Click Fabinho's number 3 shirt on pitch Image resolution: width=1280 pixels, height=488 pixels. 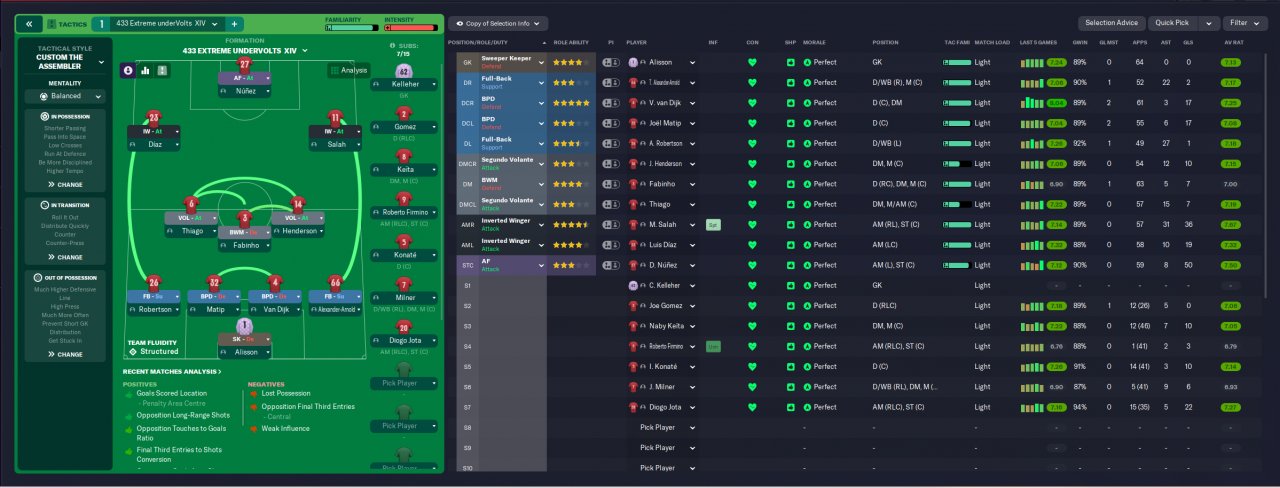[245, 217]
